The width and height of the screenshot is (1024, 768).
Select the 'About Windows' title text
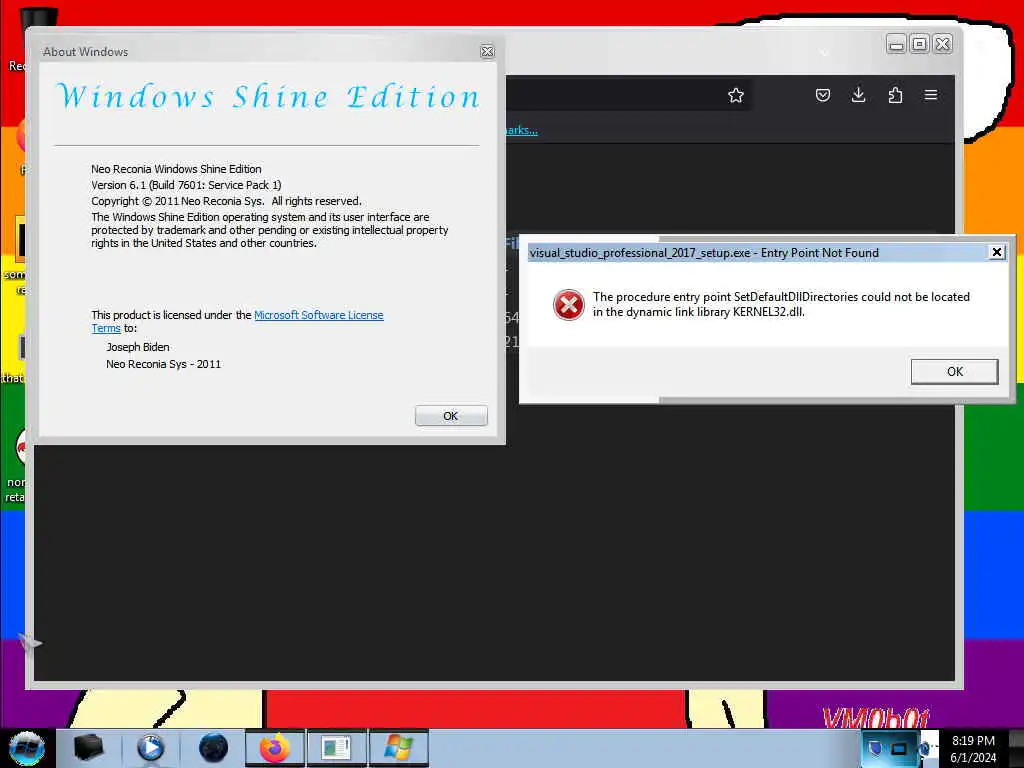pyautogui.click(x=86, y=52)
